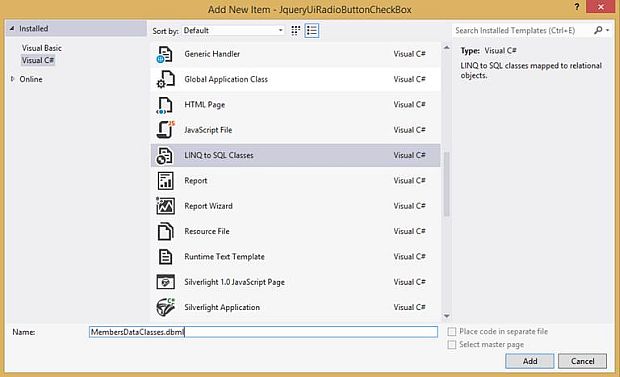
Task: Click the Report Wizard template icon
Action: pyautogui.click(x=165, y=206)
